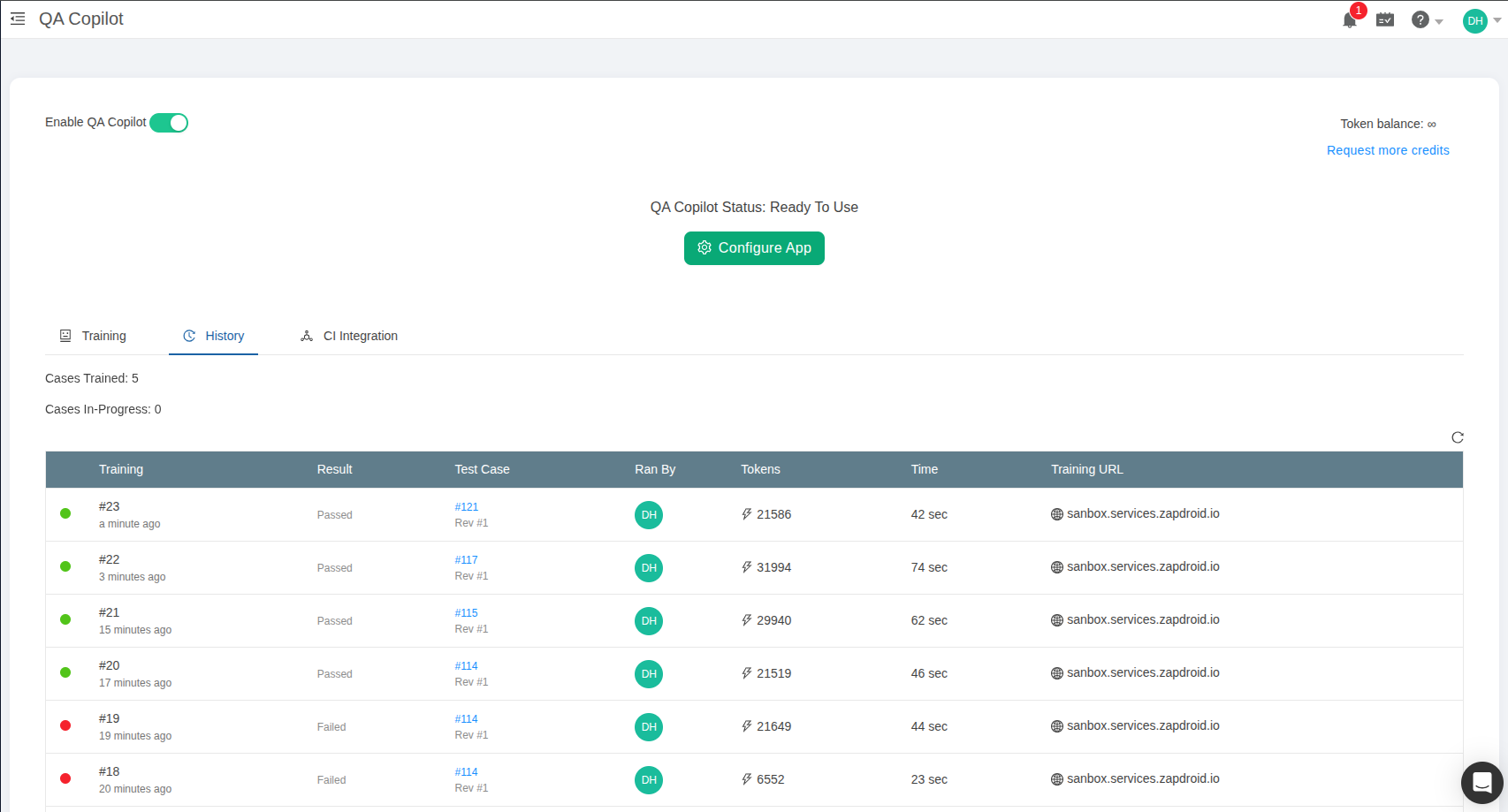Viewport: 1508px width, 812px height.
Task: Click globe icon in training #23 row
Action: coord(1057,514)
